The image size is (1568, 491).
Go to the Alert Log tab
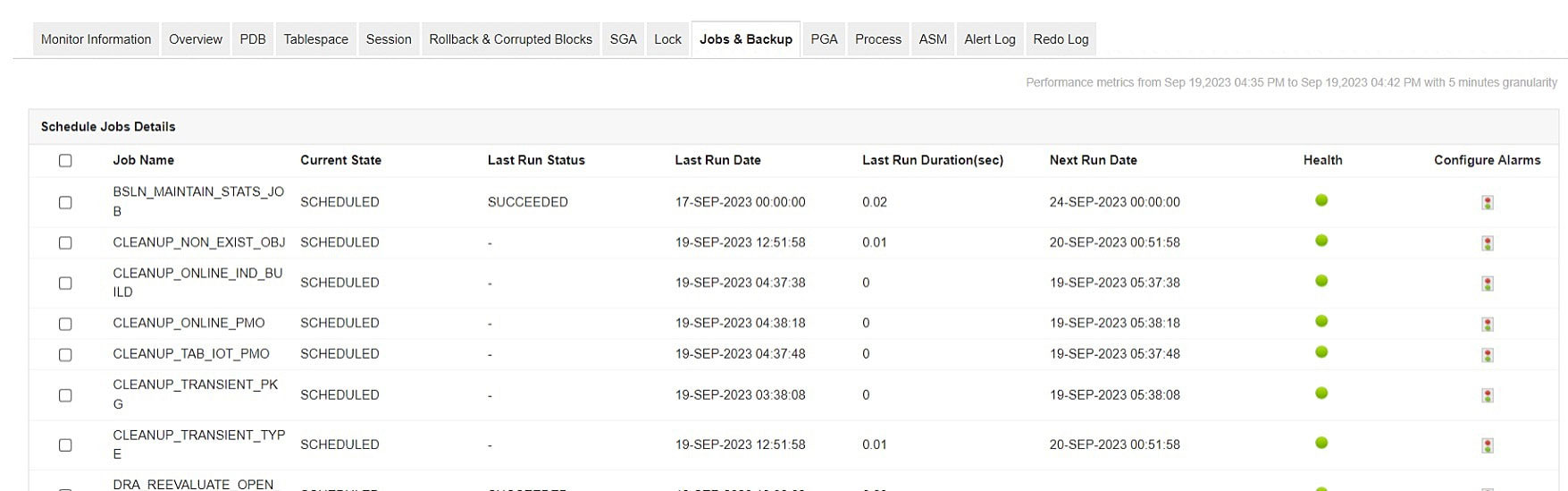pyautogui.click(x=989, y=39)
